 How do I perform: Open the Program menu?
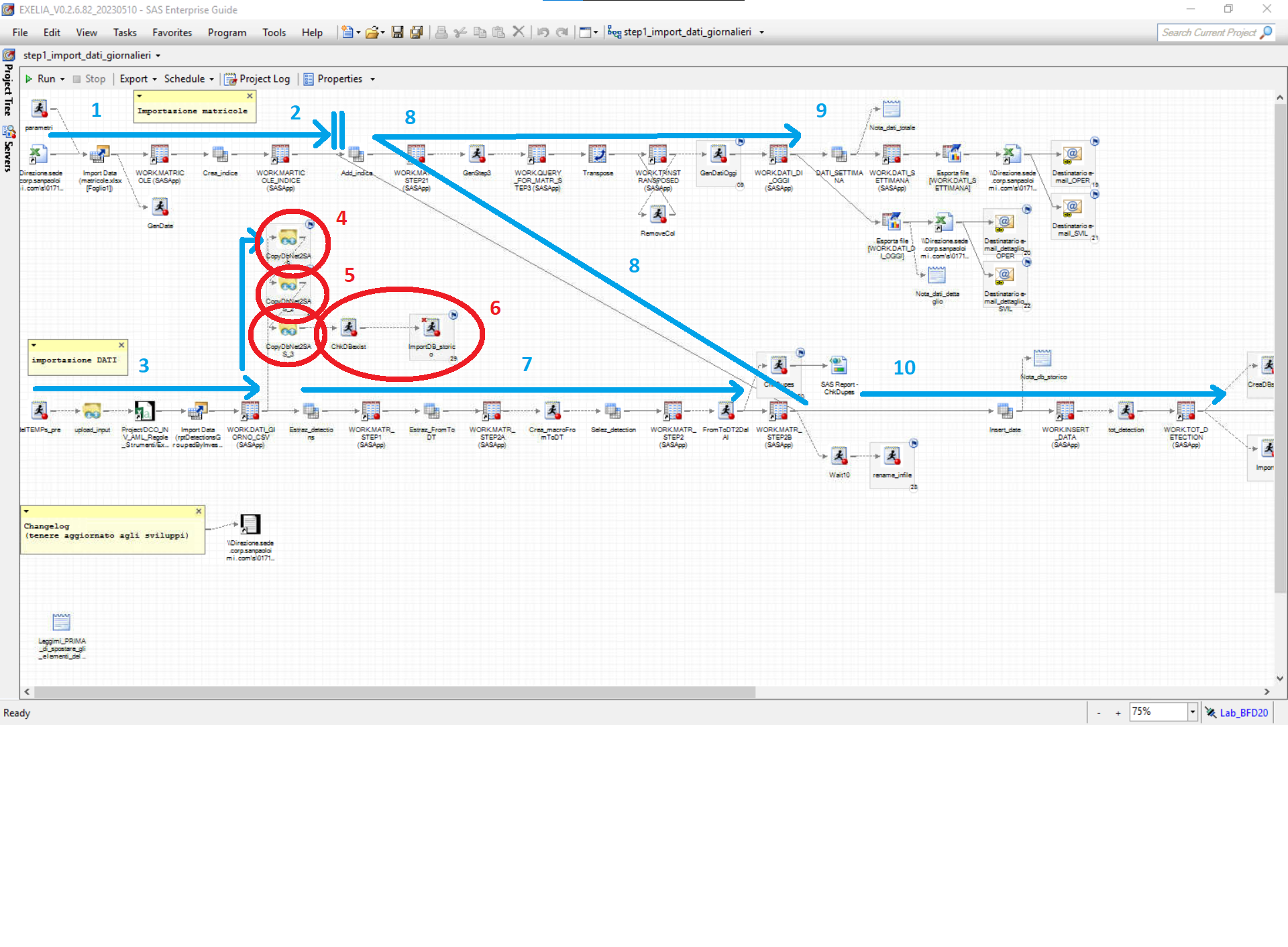click(226, 32)
